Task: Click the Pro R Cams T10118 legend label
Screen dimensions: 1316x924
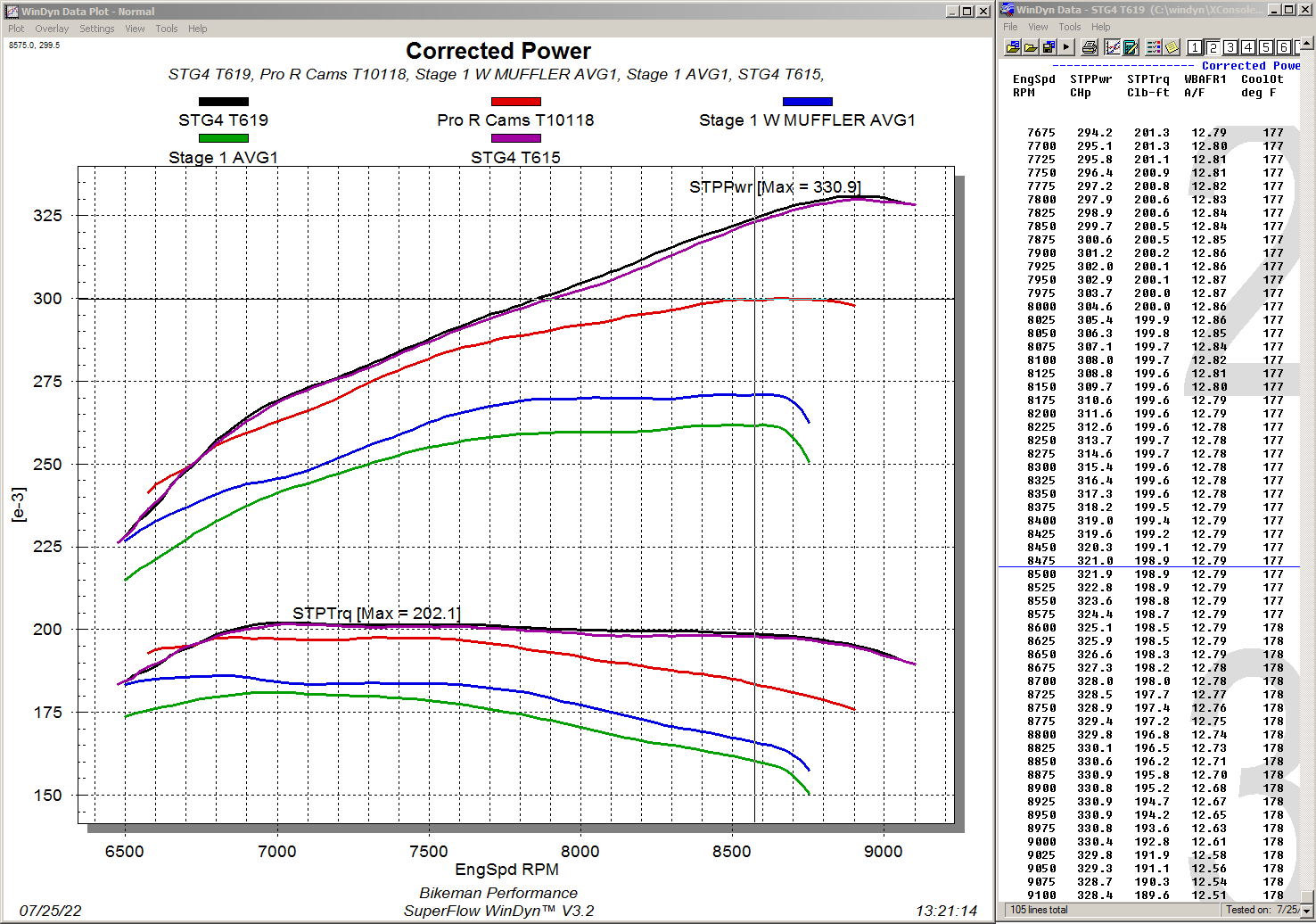Action: [x=515, y=120]
